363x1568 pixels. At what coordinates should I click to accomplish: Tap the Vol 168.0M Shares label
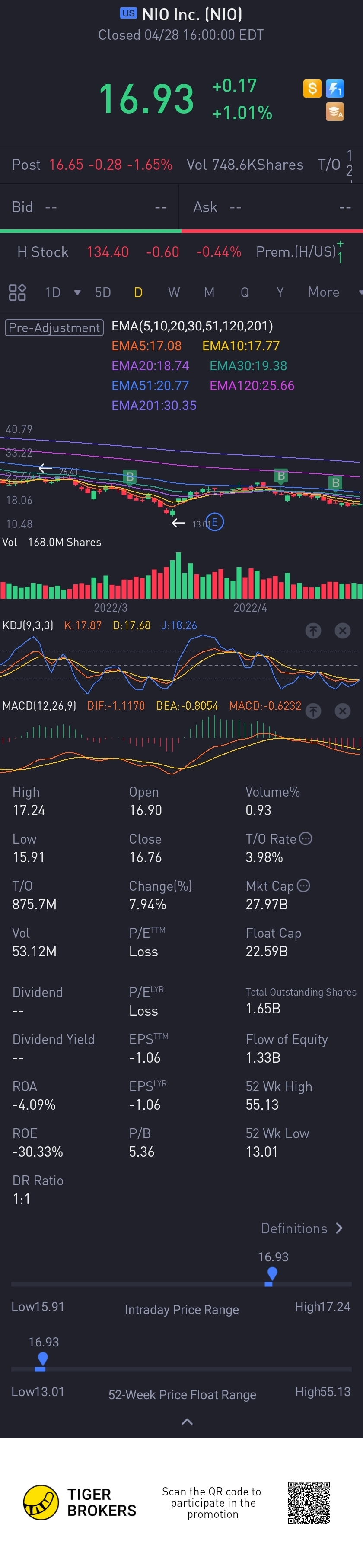coord(52,542)
